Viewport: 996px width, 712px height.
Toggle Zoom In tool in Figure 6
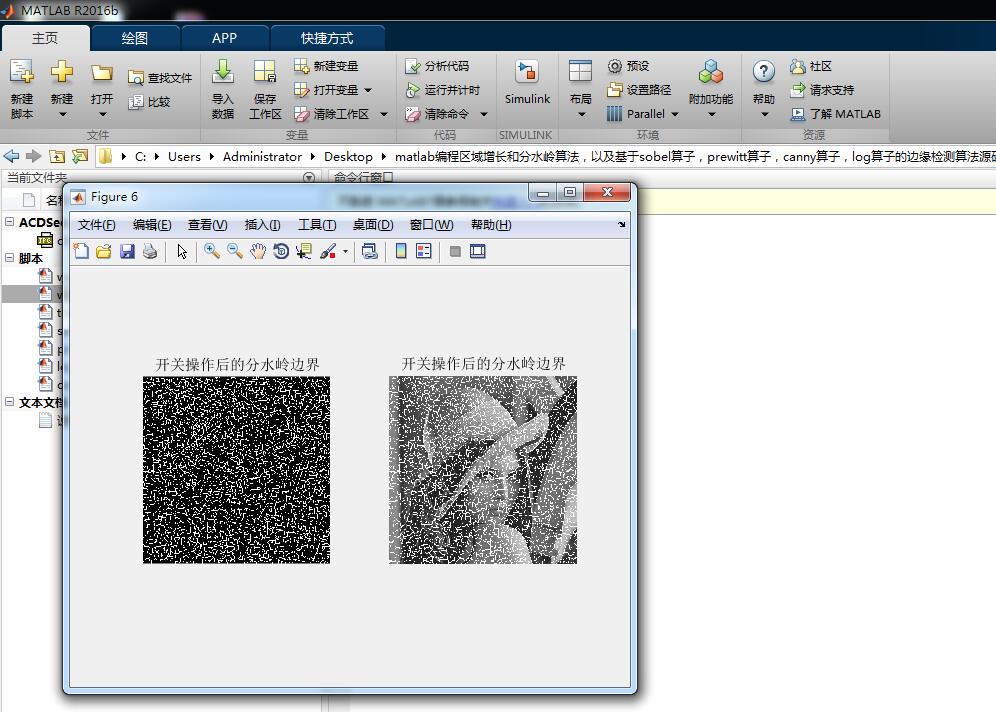coord(212,252)
